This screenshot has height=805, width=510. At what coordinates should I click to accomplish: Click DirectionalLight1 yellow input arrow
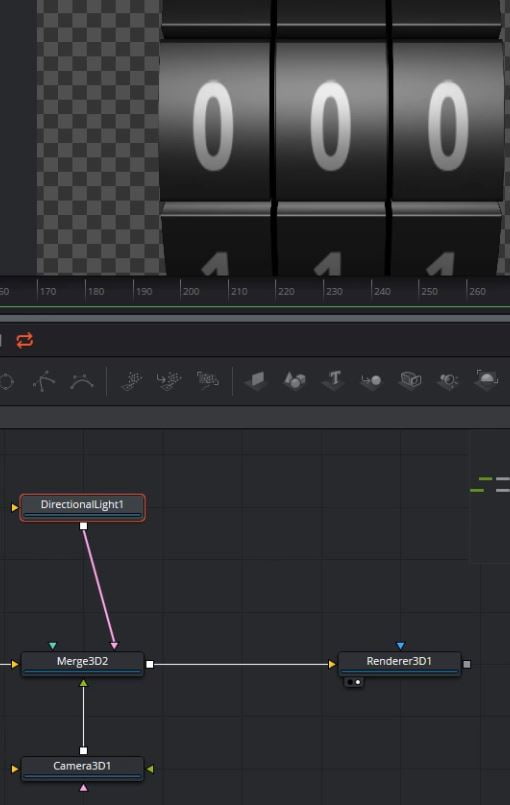(x=15, y=507)
